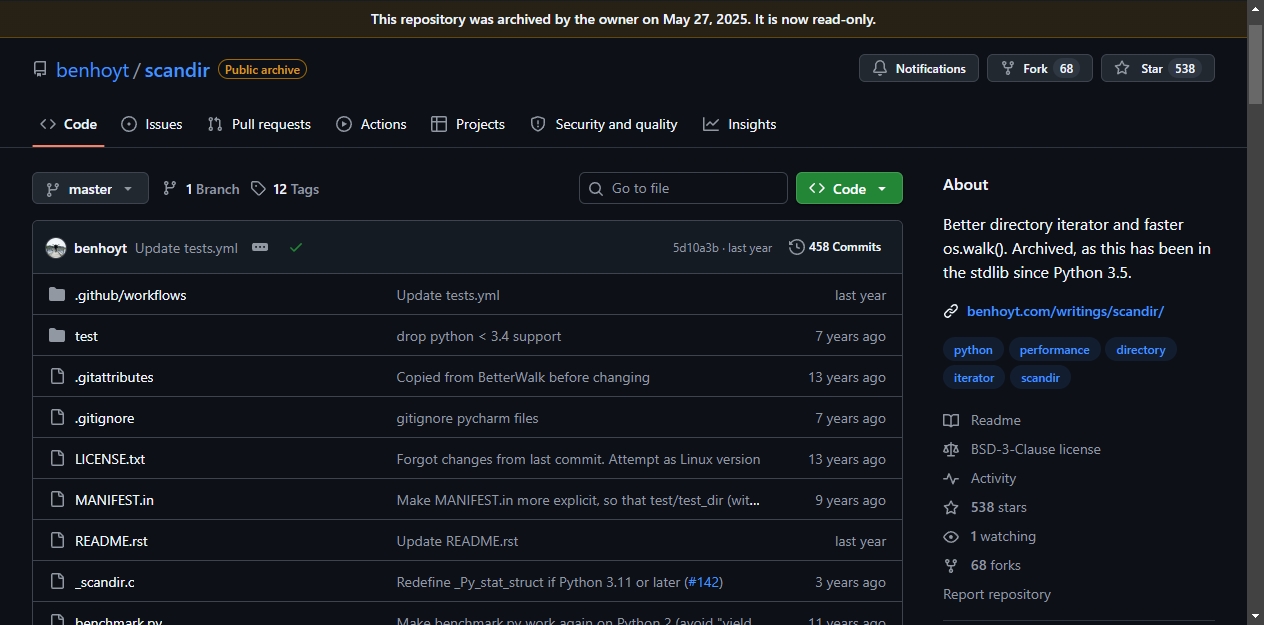1264x625 pixels.
Task: Click the scales icon beside BSD-3-Clause license
Action: [x=951, y=449]
